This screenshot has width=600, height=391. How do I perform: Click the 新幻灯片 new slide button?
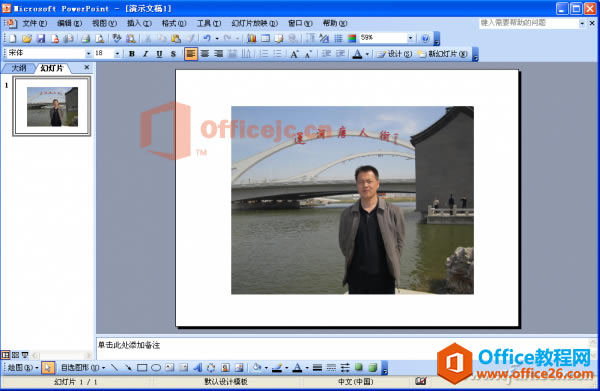tap(442, 54)
